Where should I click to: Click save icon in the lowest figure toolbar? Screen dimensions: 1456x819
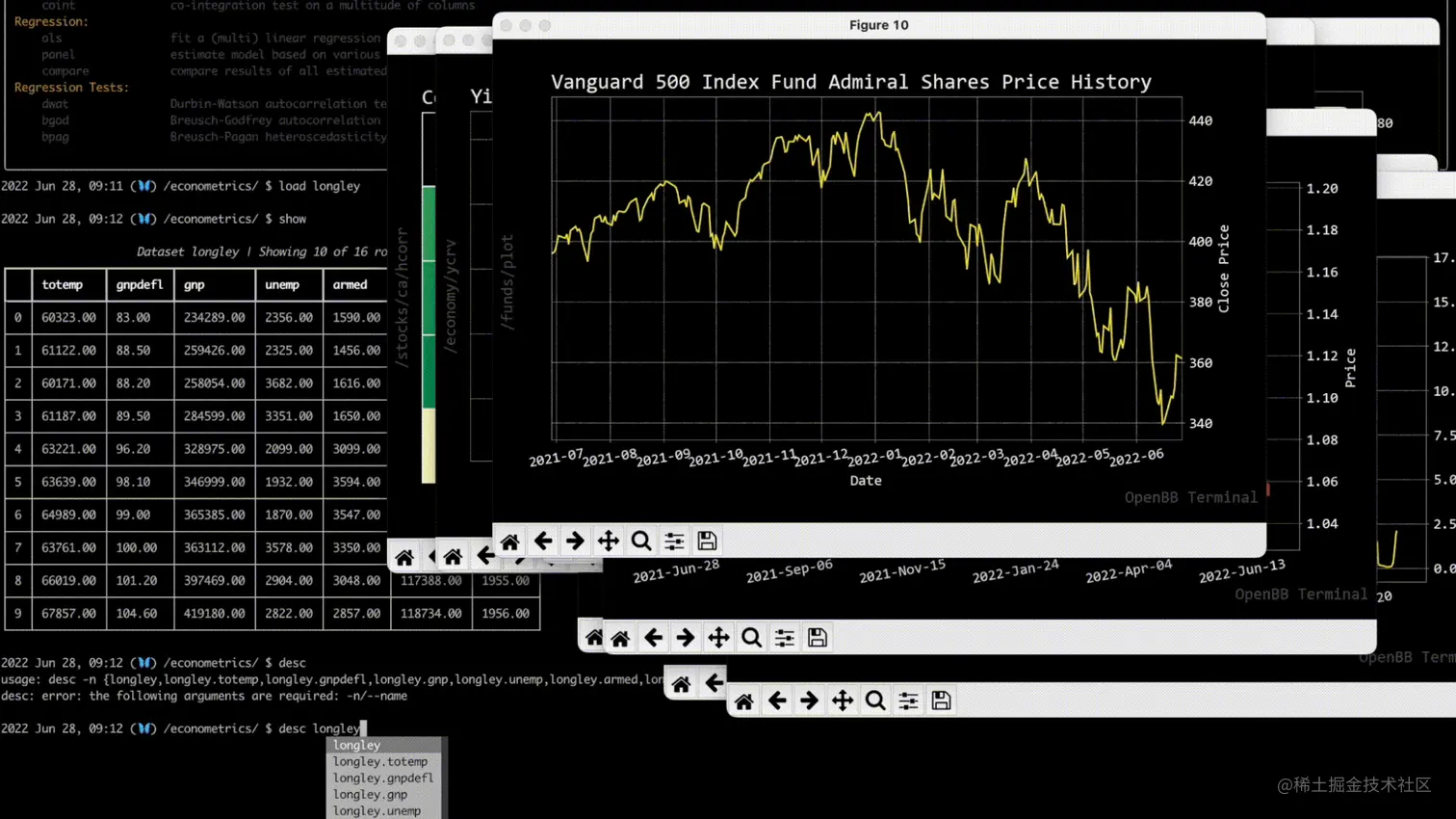point(941,701)
